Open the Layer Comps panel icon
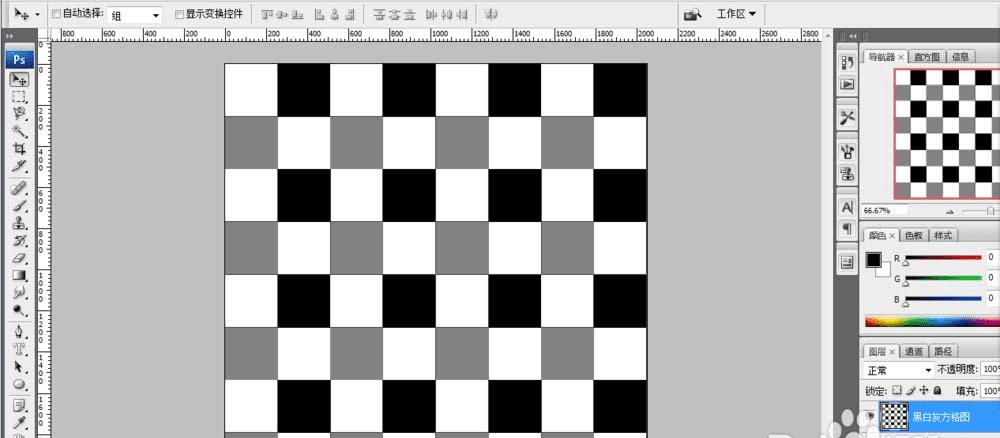This screenshot has width=1000, height=438. 848,262
